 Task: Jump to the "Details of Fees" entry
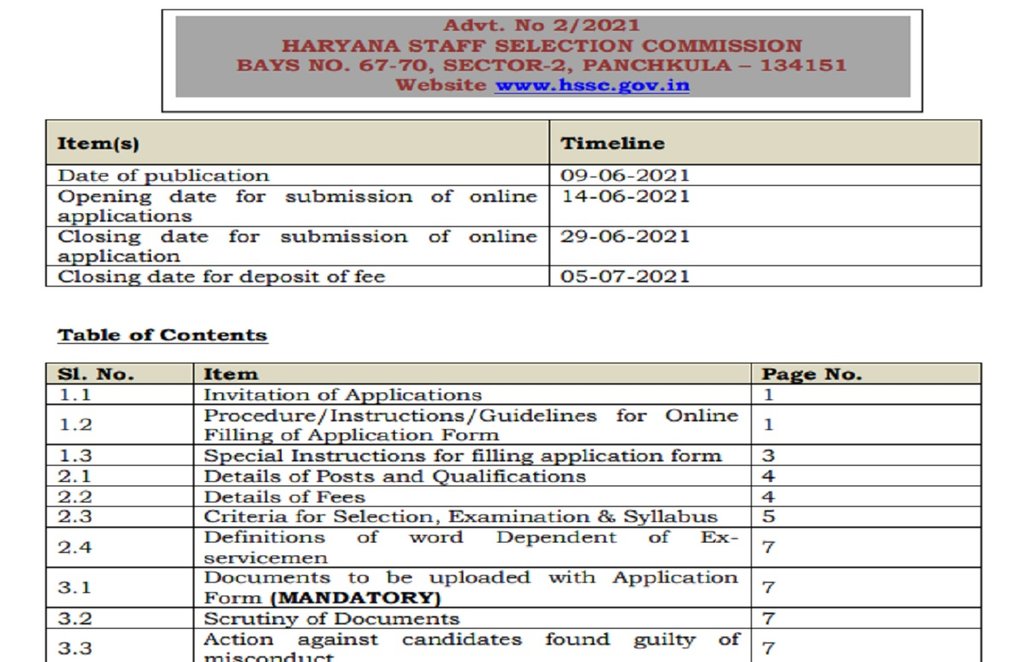pos(284,496)
